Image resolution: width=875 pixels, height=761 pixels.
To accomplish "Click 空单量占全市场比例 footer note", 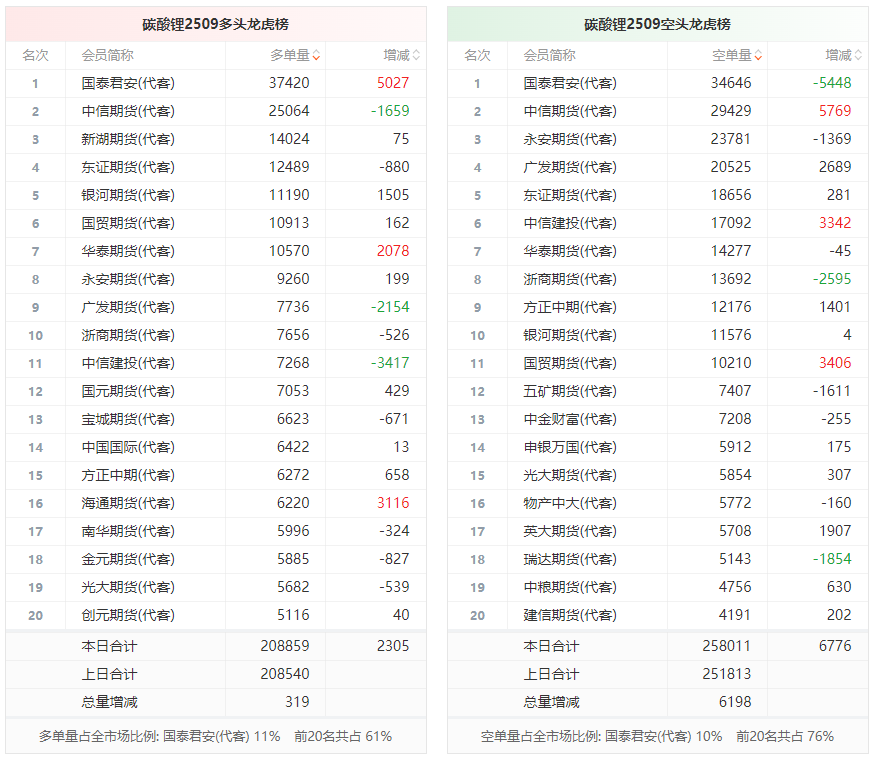I will (657, 736).
